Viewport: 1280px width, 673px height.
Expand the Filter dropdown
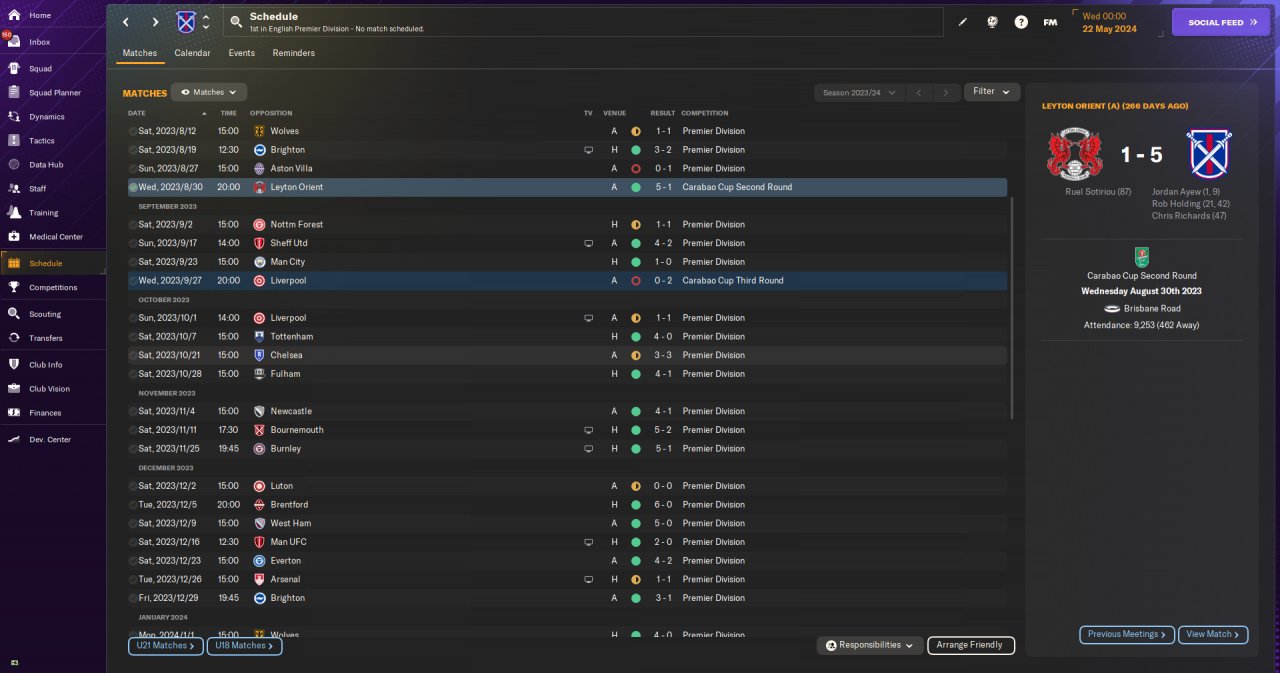pyautogui.click(x=992, y=92)
